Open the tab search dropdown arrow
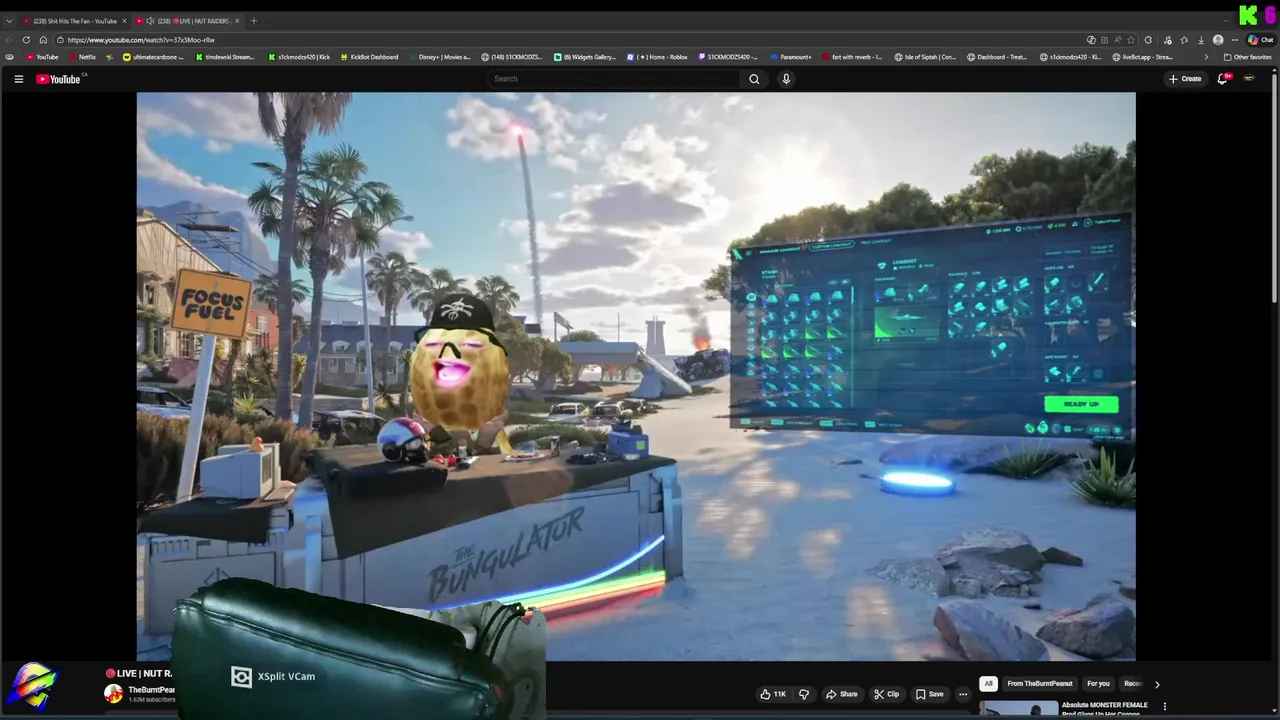 click(9, 21)
